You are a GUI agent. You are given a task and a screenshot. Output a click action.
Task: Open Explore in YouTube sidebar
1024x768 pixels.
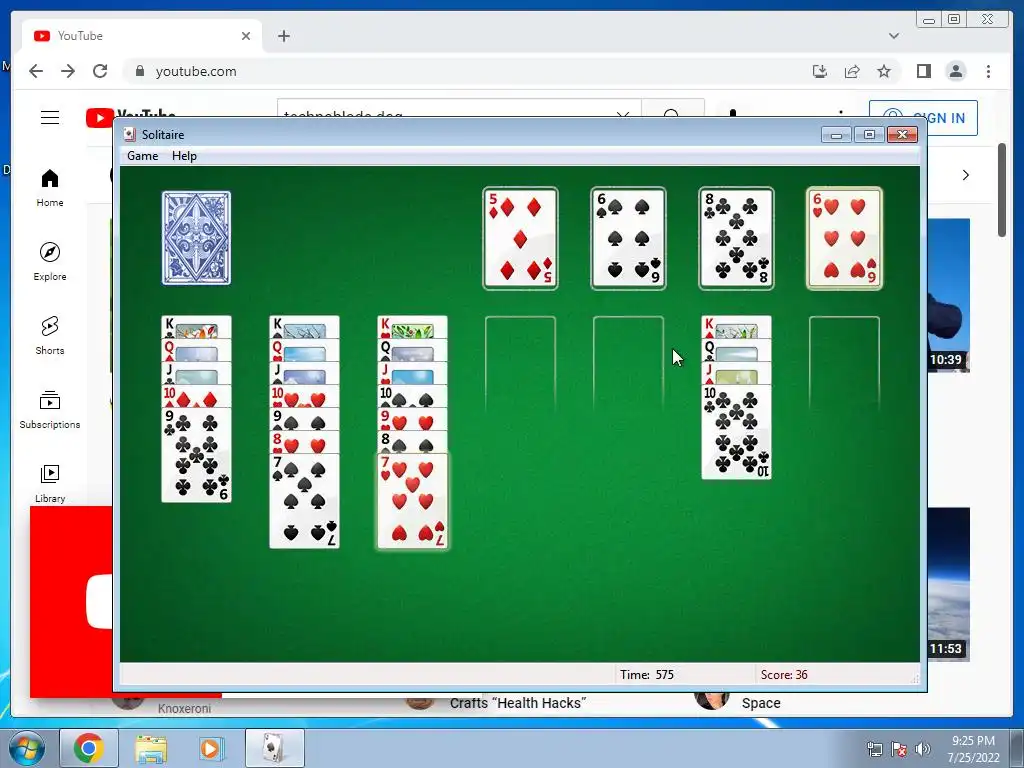point(50,262)
